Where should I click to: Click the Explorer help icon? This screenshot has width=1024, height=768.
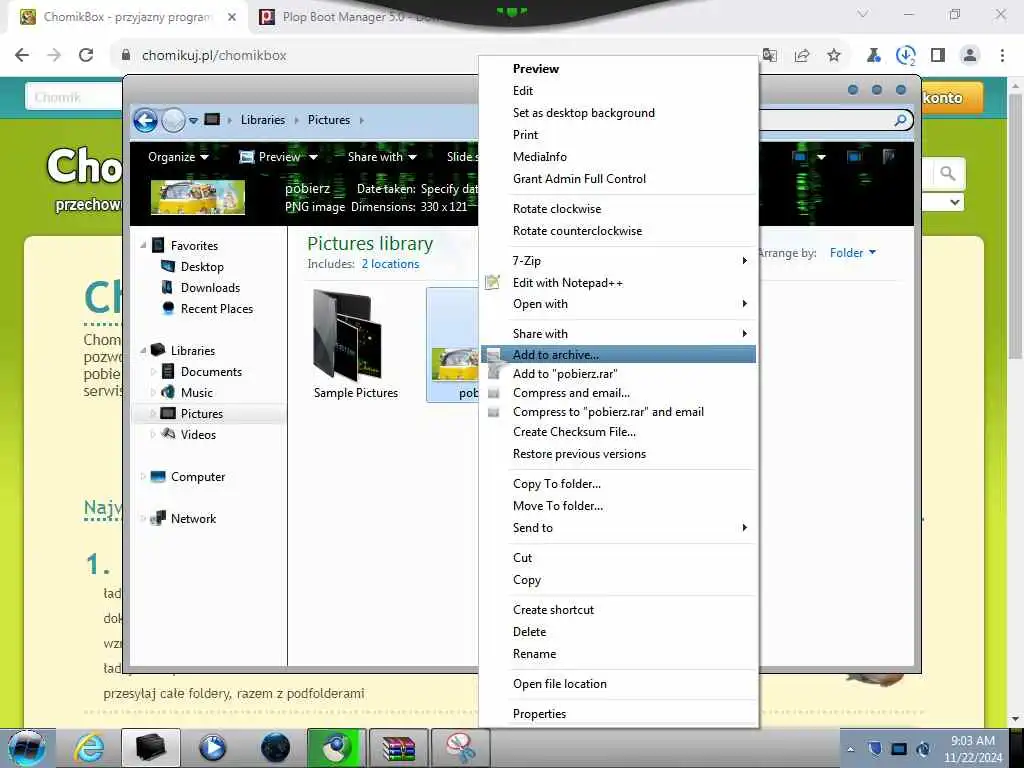point(888,156)
